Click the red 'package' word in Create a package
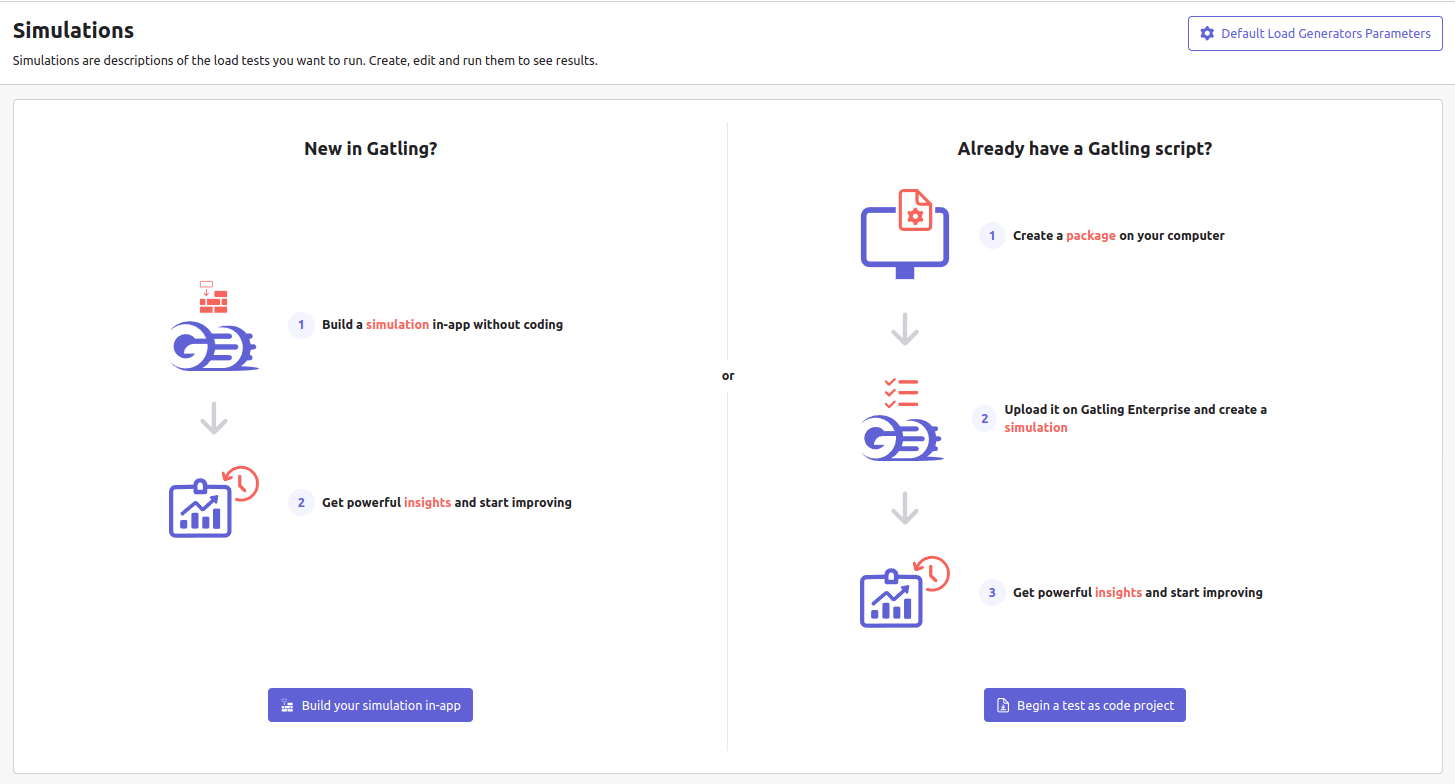The image size is (1455, 784). 1091,236
